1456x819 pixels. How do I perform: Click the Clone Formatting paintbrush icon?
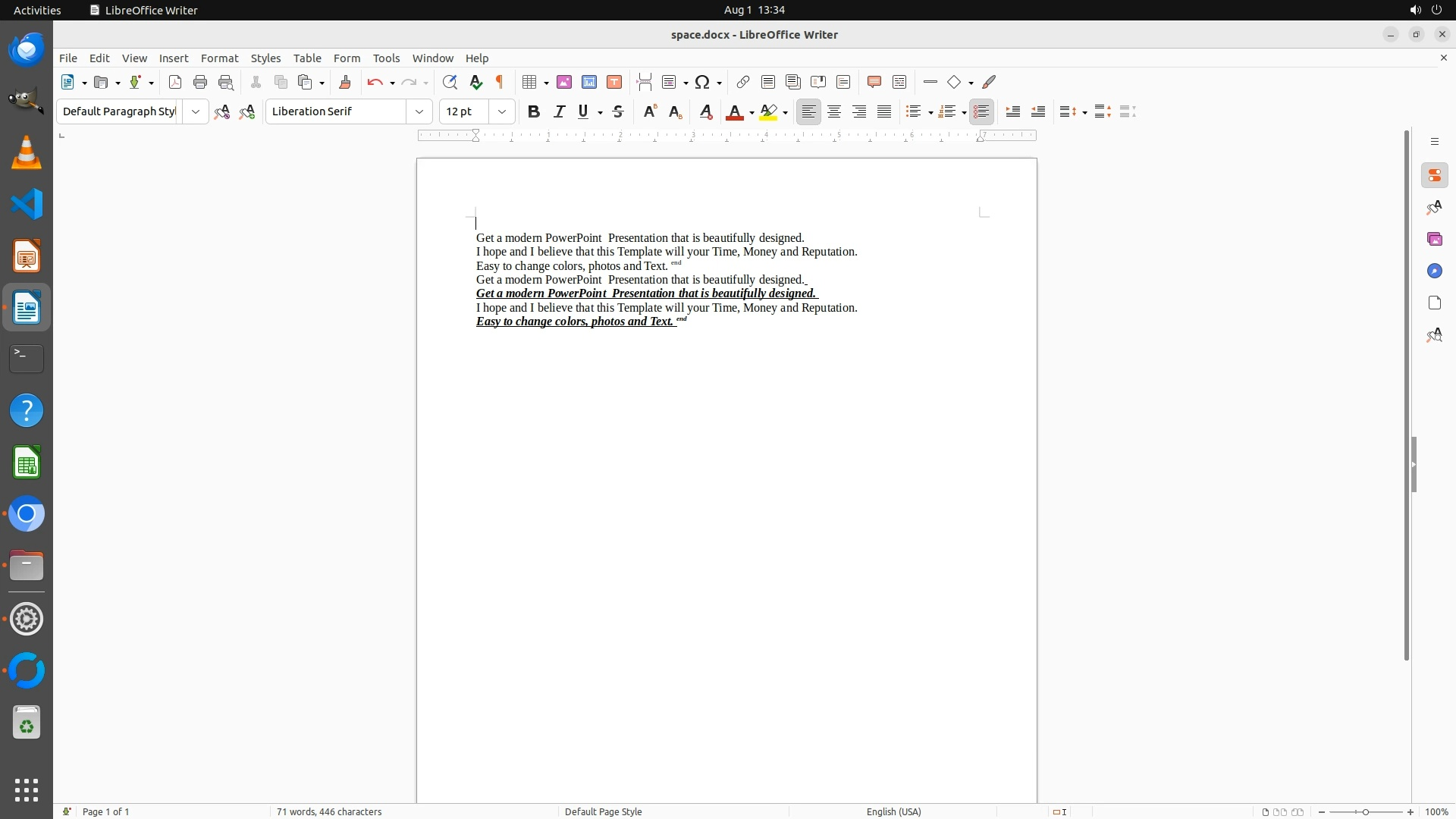(x=345, y=83)
